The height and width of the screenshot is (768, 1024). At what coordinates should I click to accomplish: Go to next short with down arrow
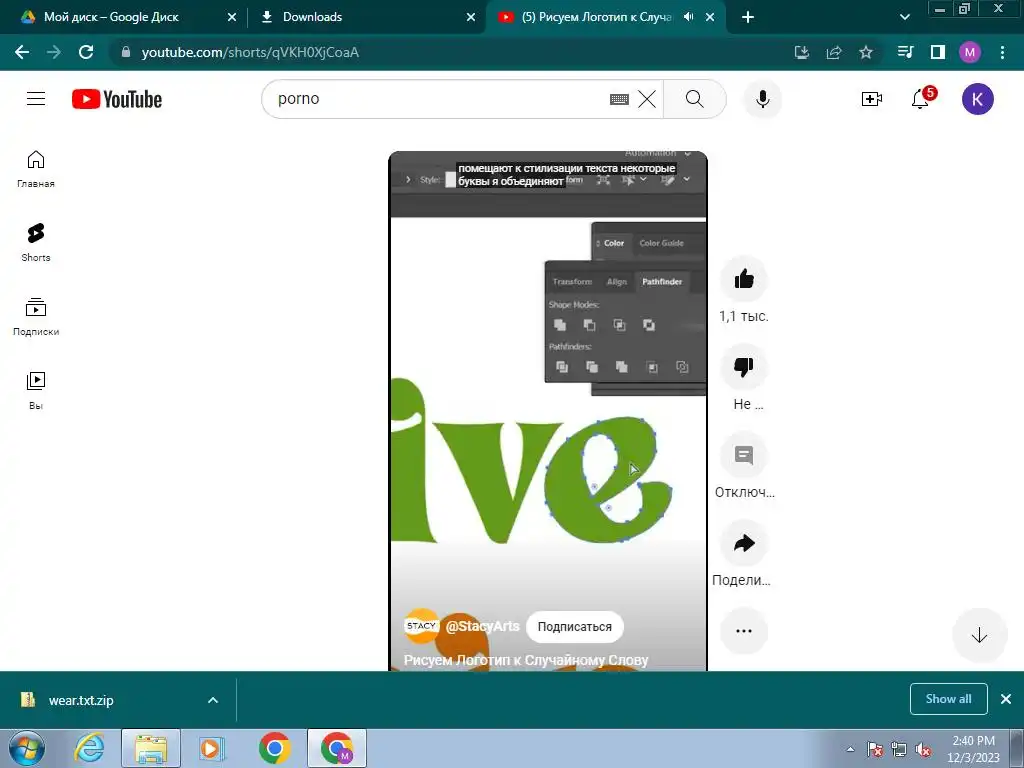(979, 635)
